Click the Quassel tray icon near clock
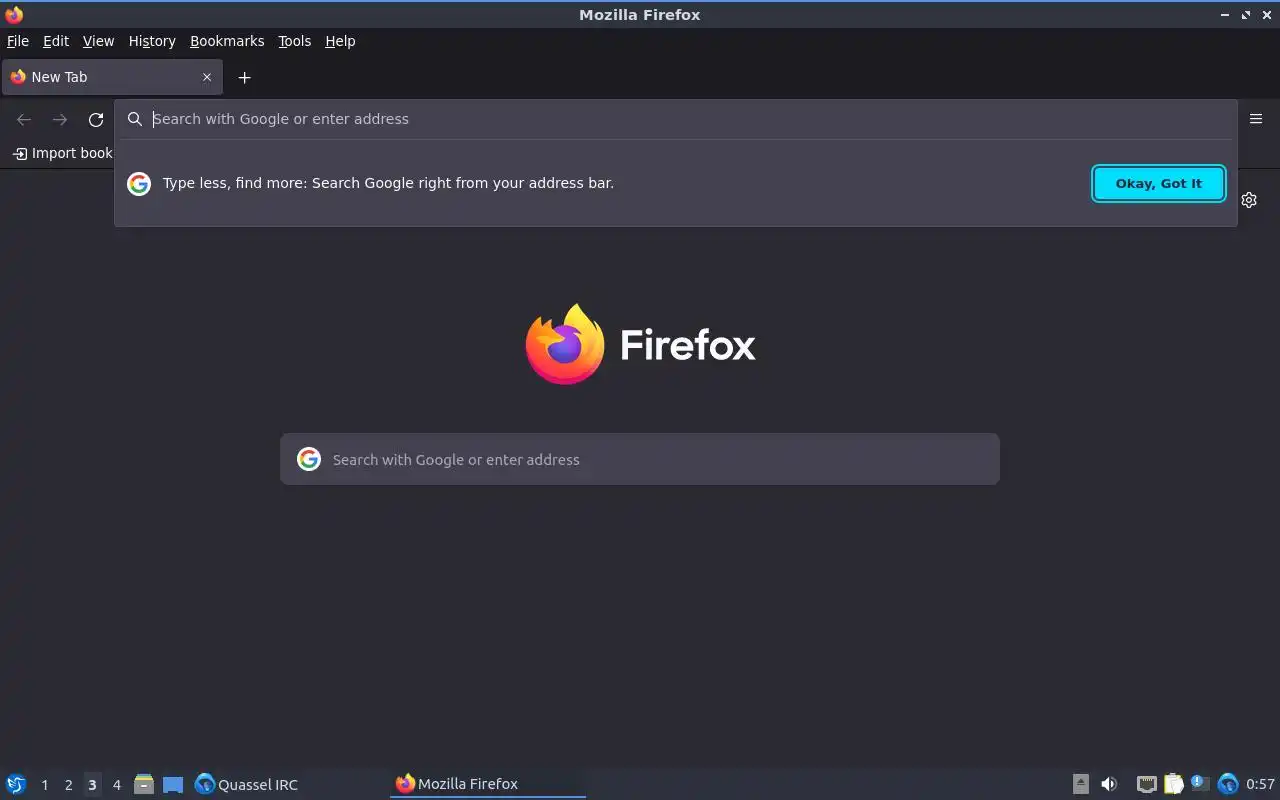This screenshot has height=800, width=1280. pos(1228,784)
